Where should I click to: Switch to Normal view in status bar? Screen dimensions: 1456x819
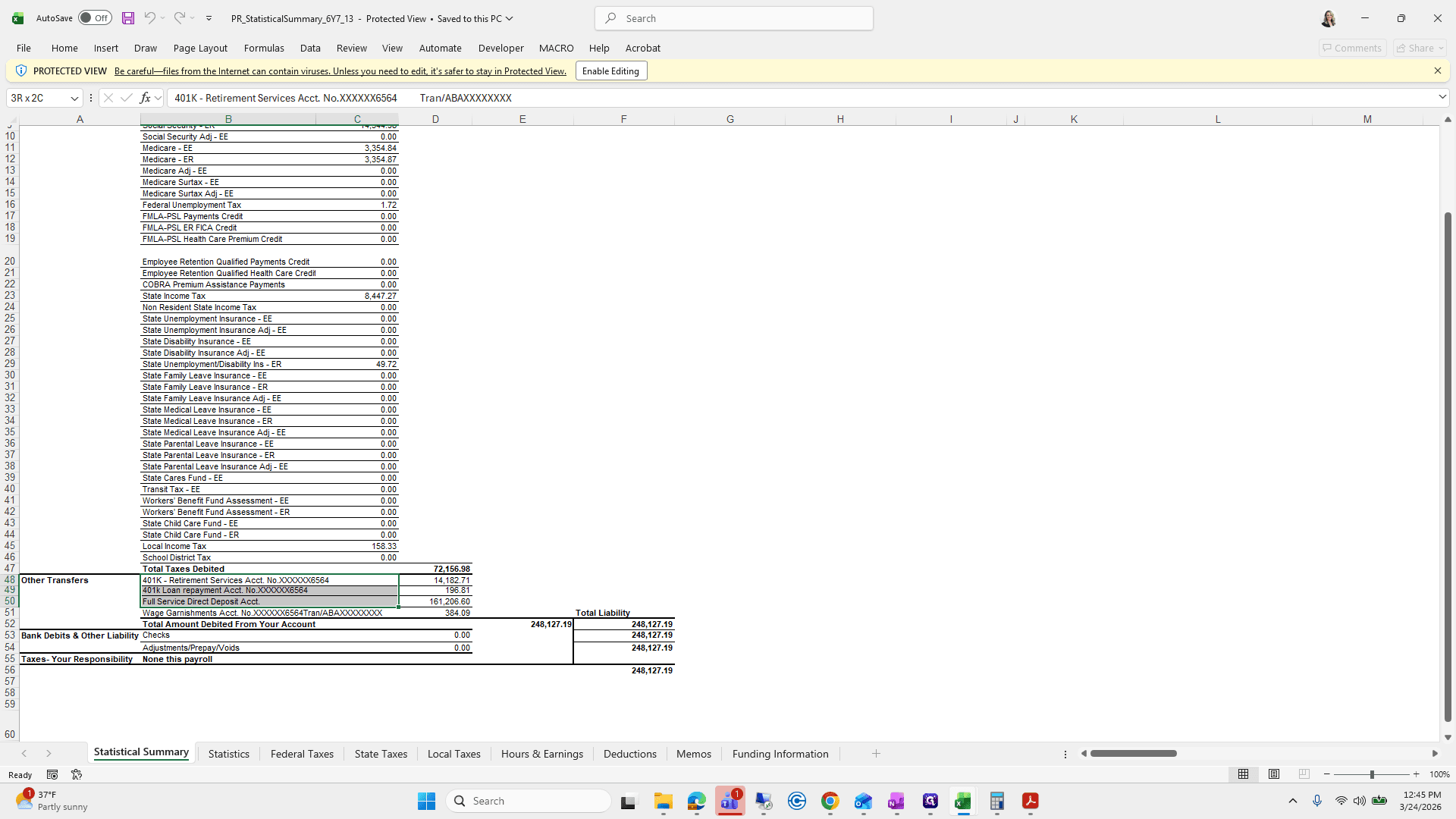point(1243,774)
